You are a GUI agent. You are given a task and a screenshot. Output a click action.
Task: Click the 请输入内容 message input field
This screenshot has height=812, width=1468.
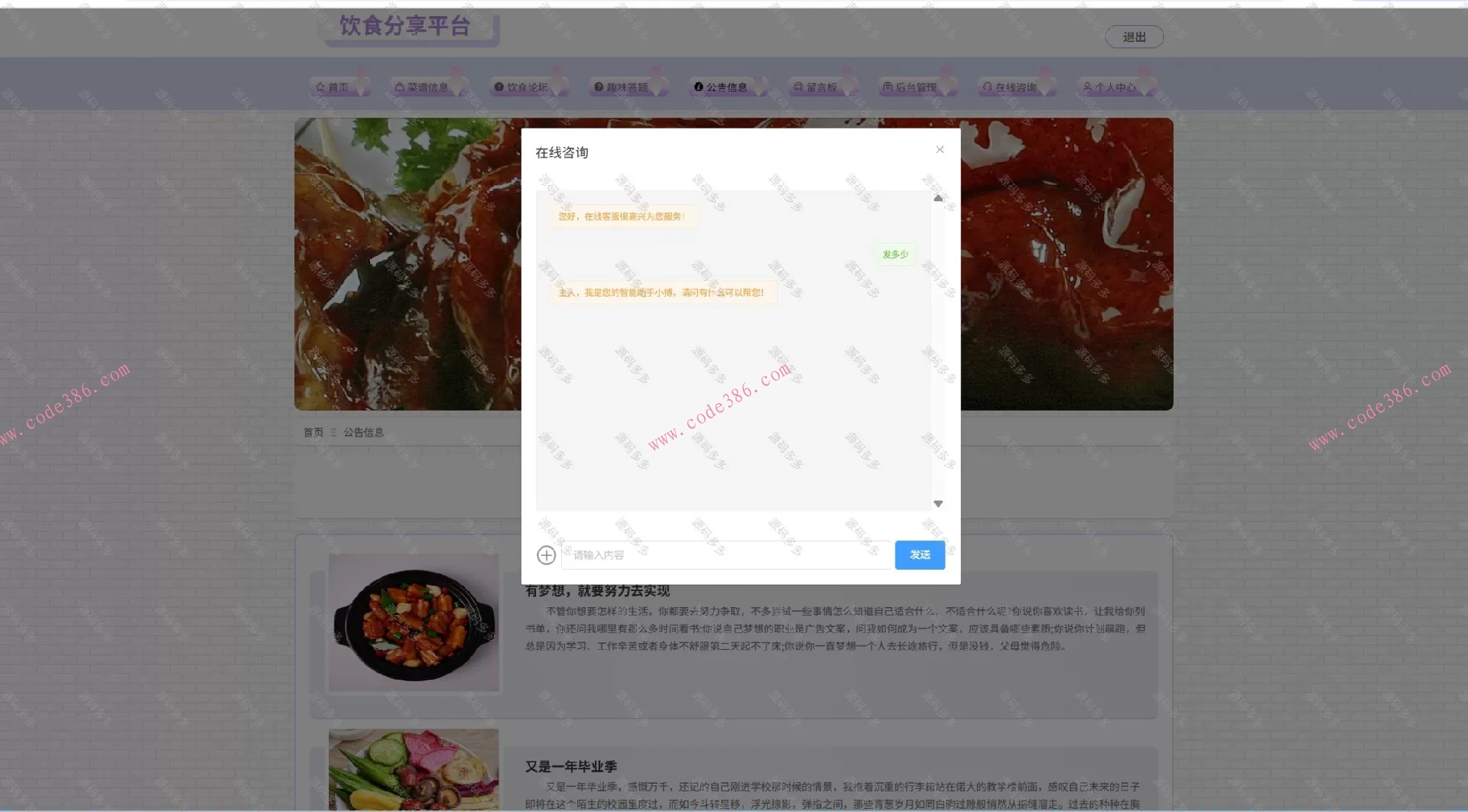[726, 555]
